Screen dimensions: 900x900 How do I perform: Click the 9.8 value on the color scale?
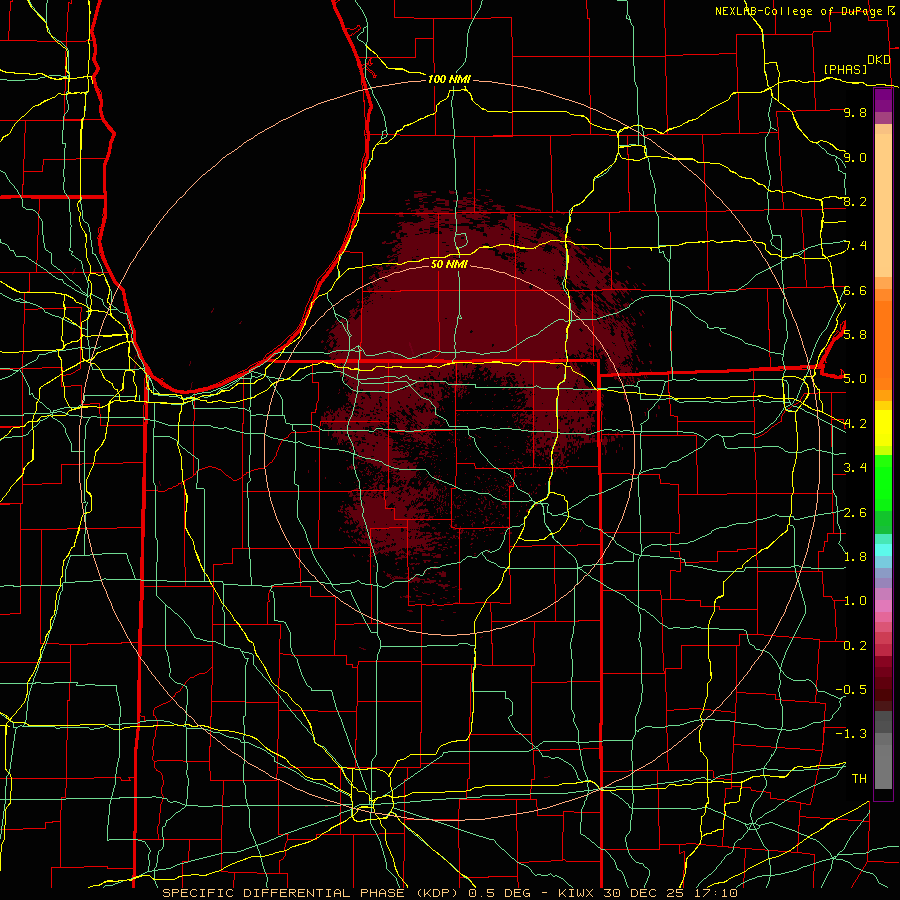855,112
